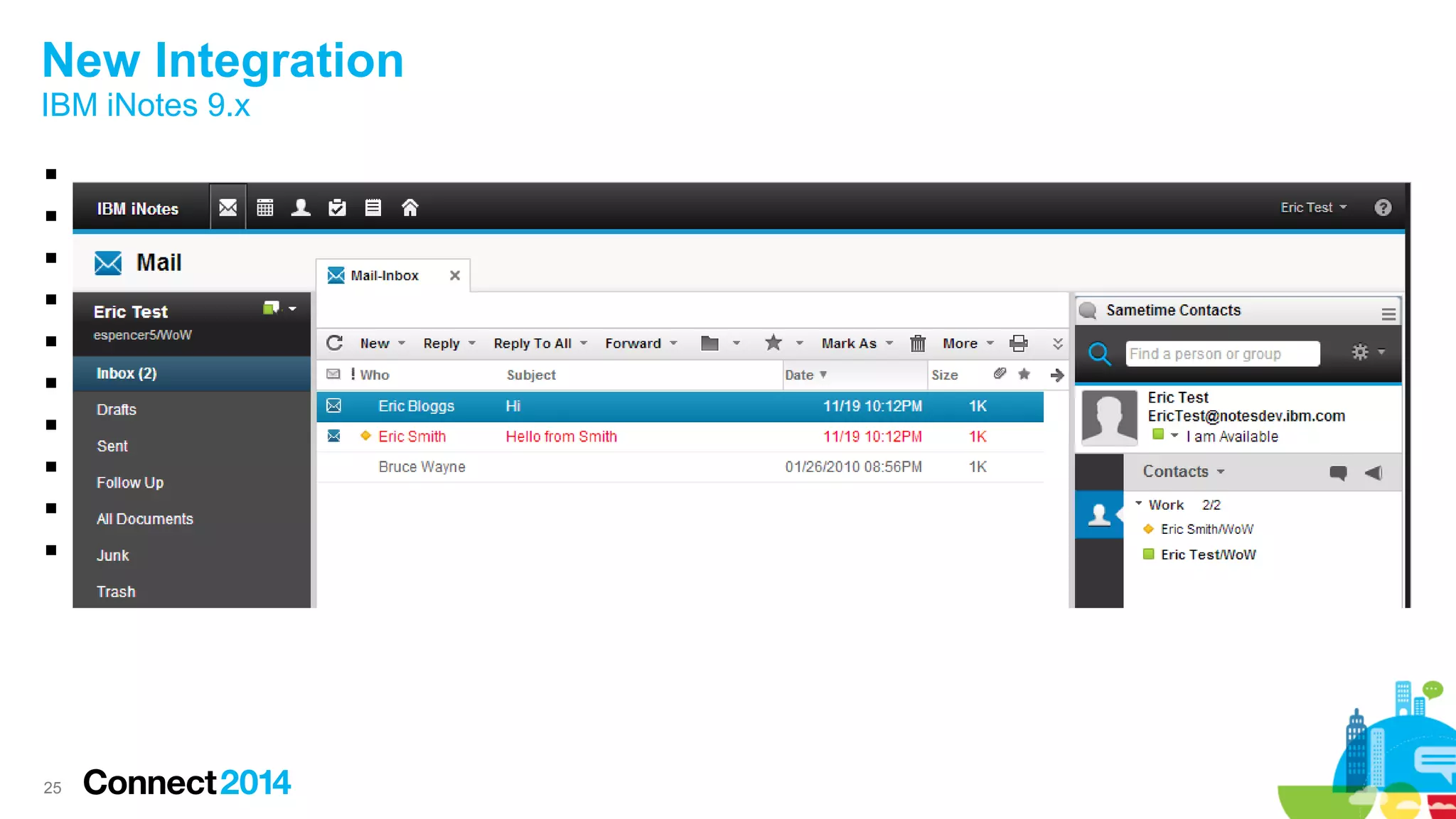Switch to the Mail-Inbox tab
Image resolution: width=1456 pixels, height=819 pixels.
click(384, 275)
